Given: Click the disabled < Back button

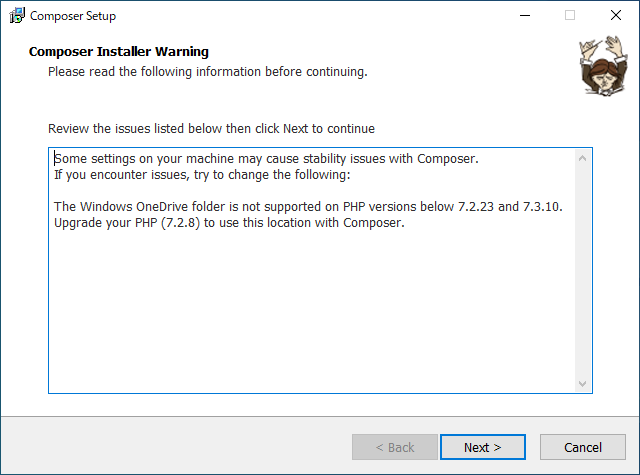Looking at the screenshot, I should tap(394, 447).
